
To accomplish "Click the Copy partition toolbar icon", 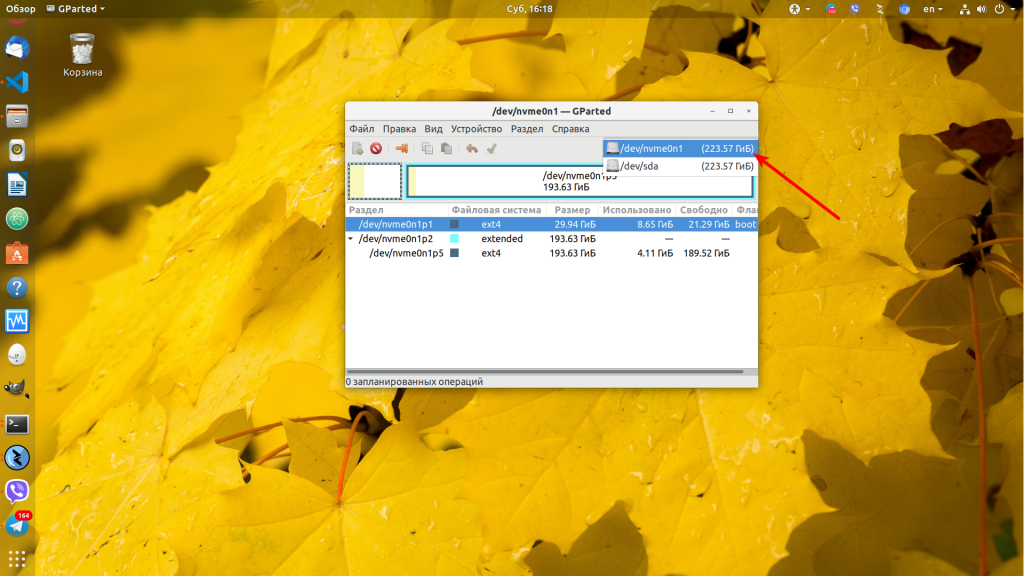I will tap(427, 148).
